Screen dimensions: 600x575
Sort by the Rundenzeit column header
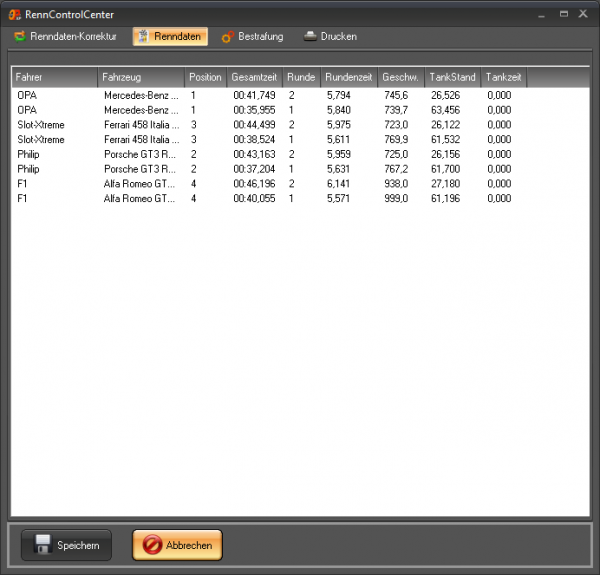coord(349,77)
